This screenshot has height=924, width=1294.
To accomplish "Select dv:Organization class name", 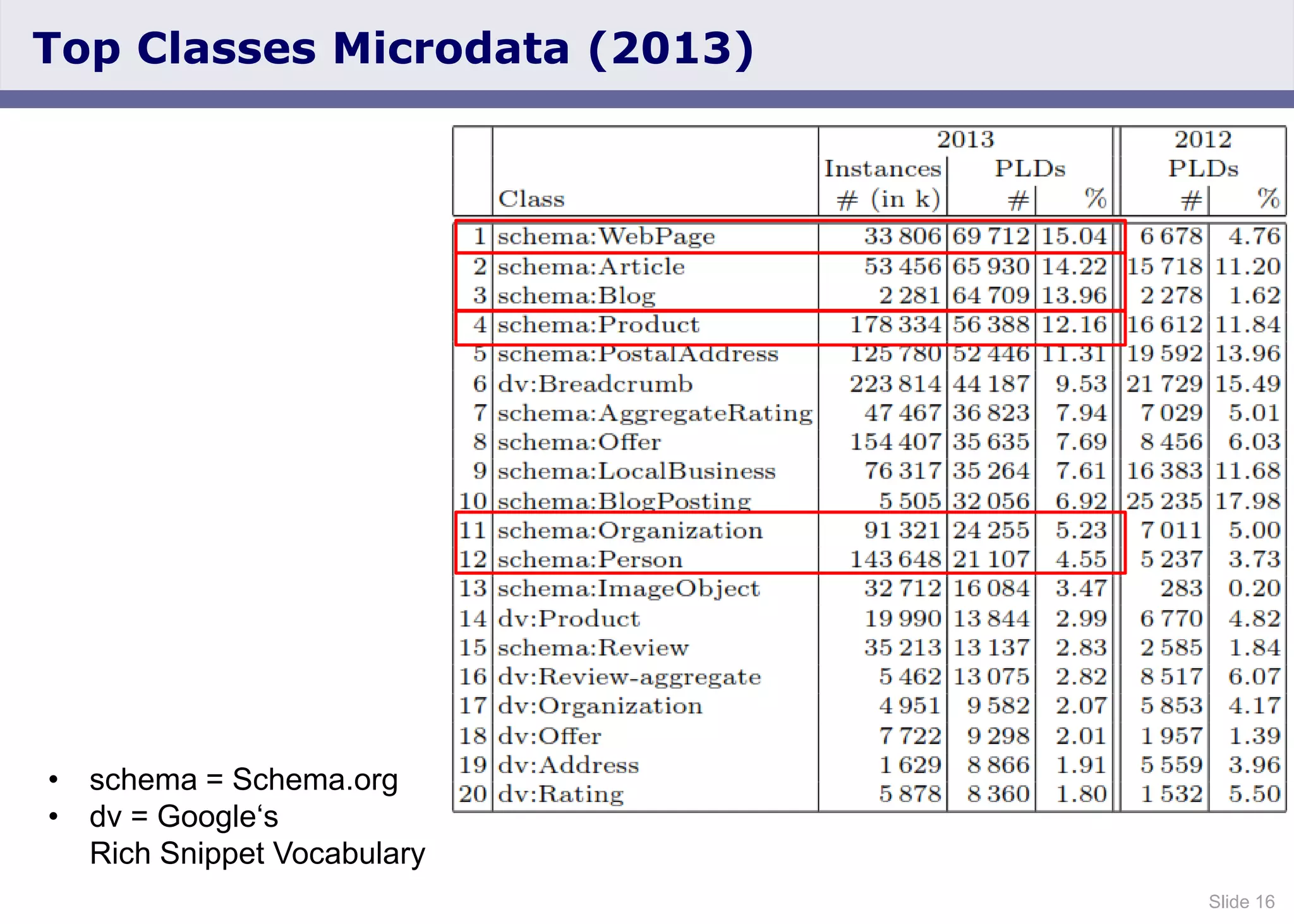I will coord(600,706).
